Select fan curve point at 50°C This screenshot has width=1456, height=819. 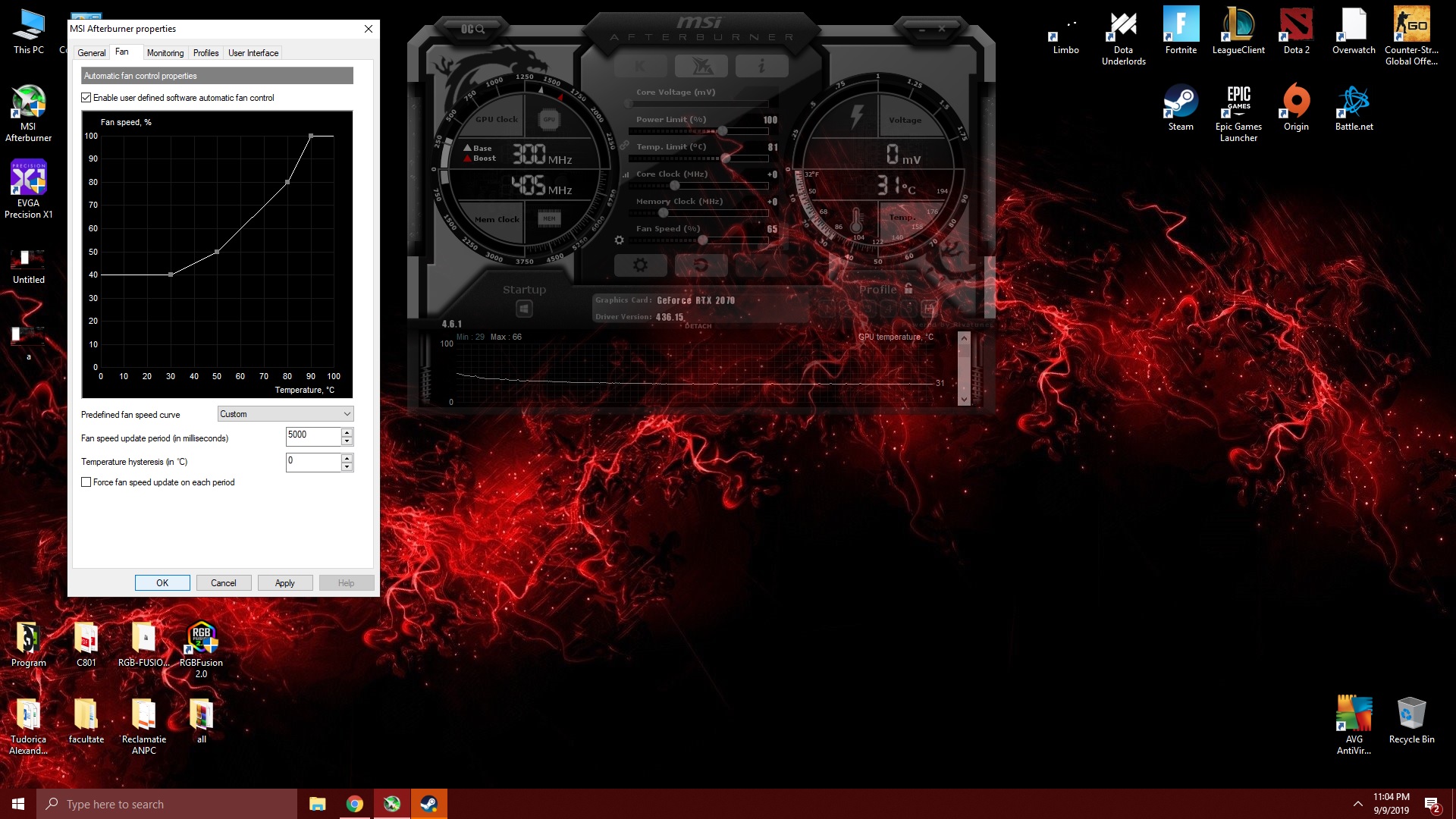click(x=217, y=252)
